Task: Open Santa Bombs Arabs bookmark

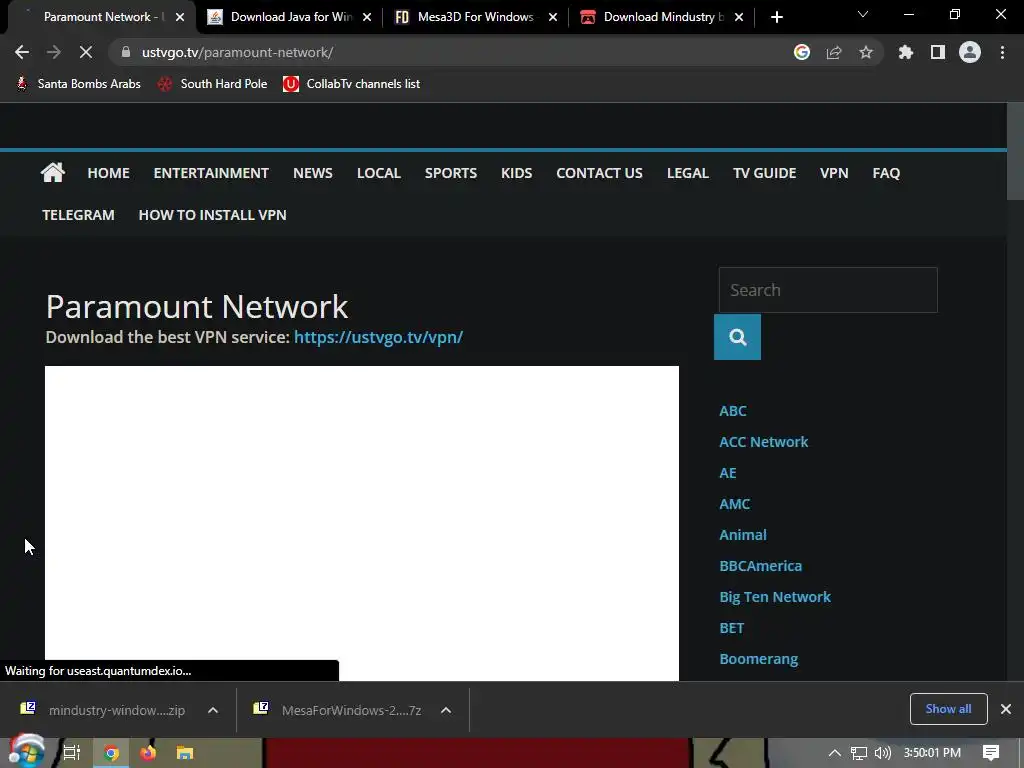Action: pos(78,84)
